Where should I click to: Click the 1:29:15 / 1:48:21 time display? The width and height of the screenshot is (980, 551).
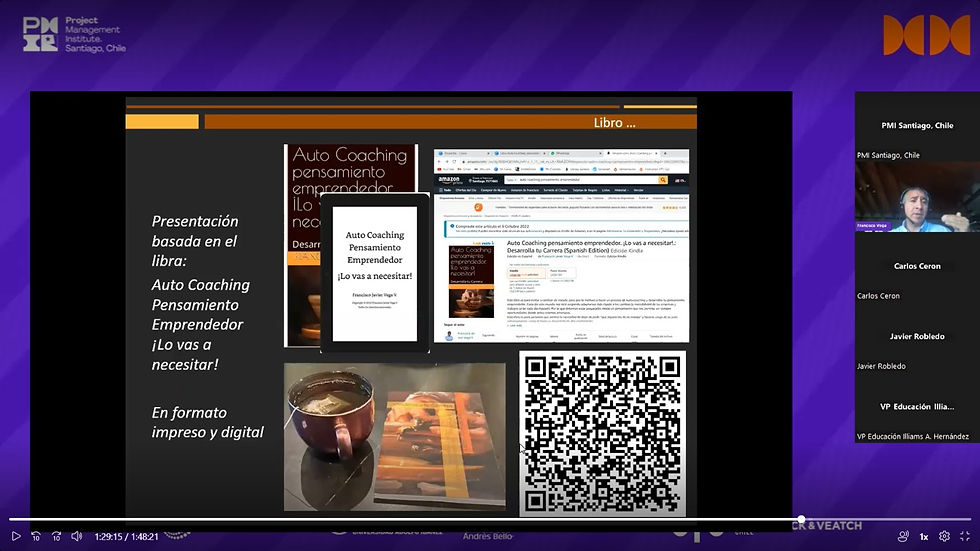[126, 537]
